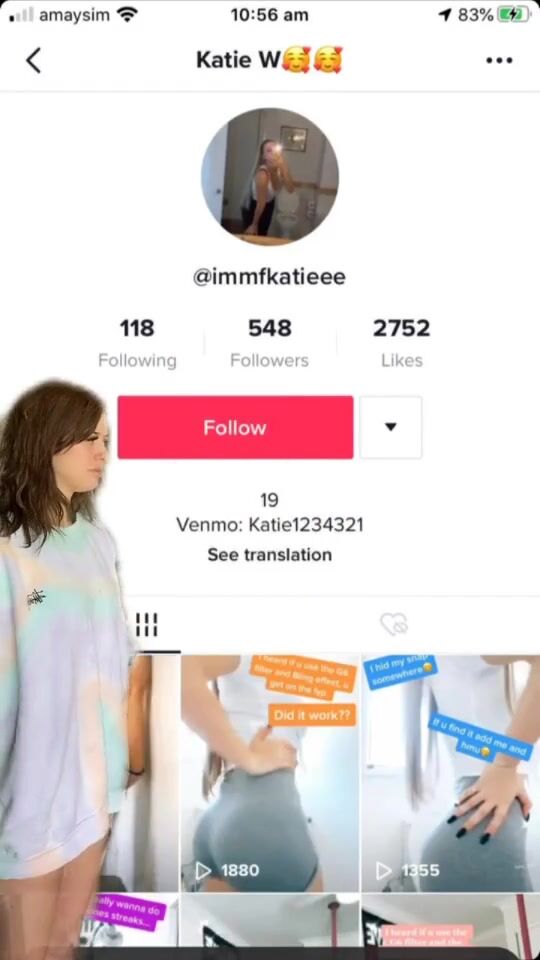This screenshot has height=960, width=540.
Task: Tap the pink Follow button
Action: click(235, 427)
